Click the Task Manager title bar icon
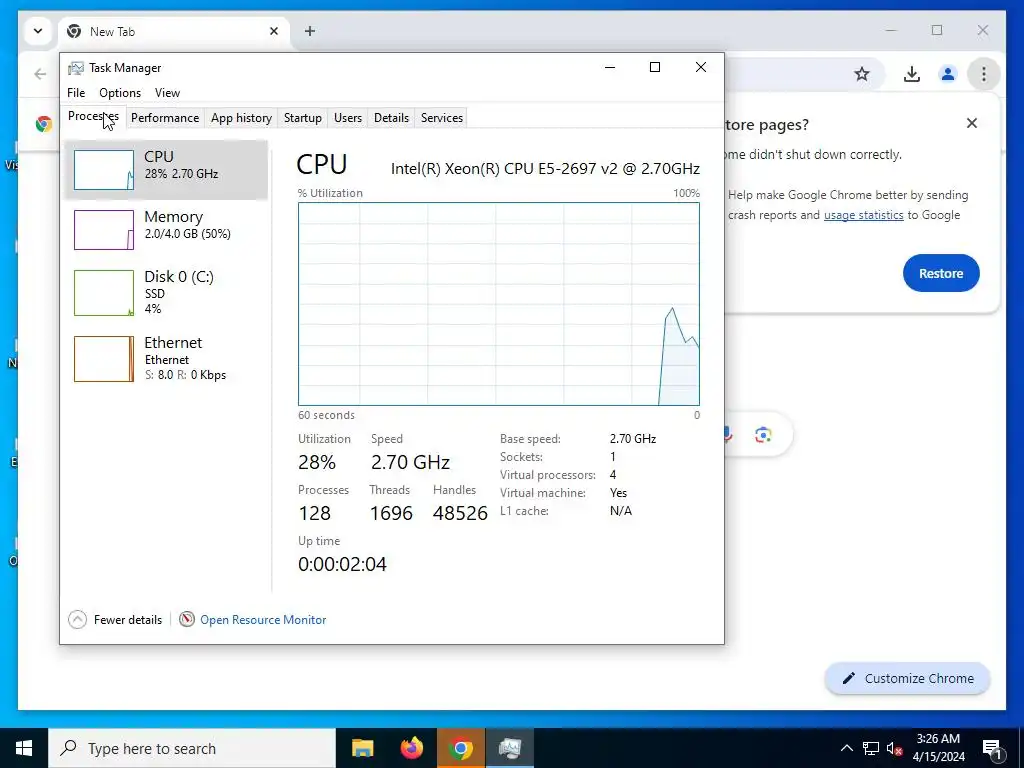The width and height of the screenshot is (1024, 768). click(x=76, y=68)
